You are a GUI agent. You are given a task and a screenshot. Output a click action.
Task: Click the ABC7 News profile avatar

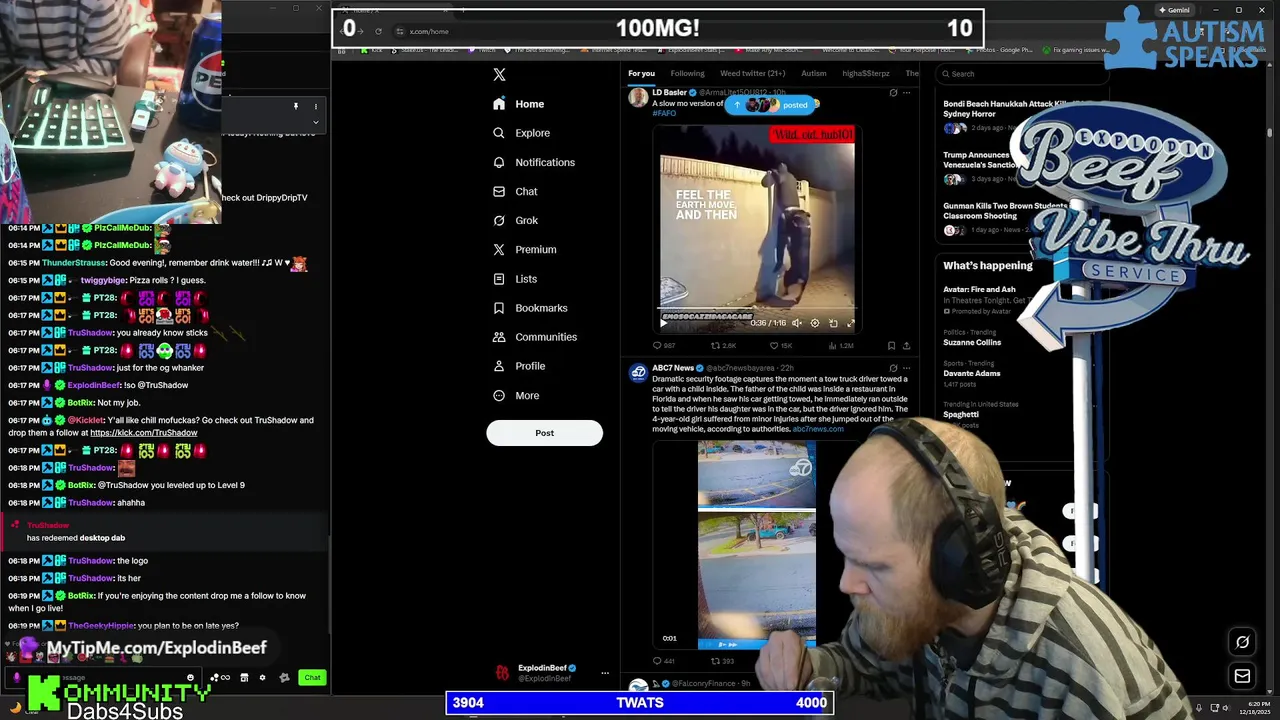pyautogui.click(x=637, y=373)
